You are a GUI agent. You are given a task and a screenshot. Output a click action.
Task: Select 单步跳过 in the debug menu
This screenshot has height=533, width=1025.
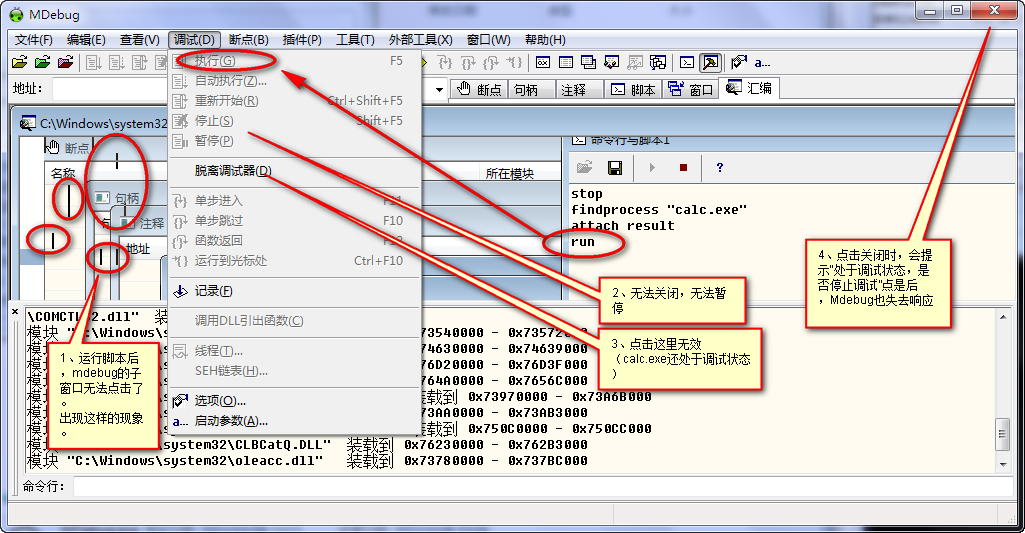pyautogui.click(x=294, y=220)
